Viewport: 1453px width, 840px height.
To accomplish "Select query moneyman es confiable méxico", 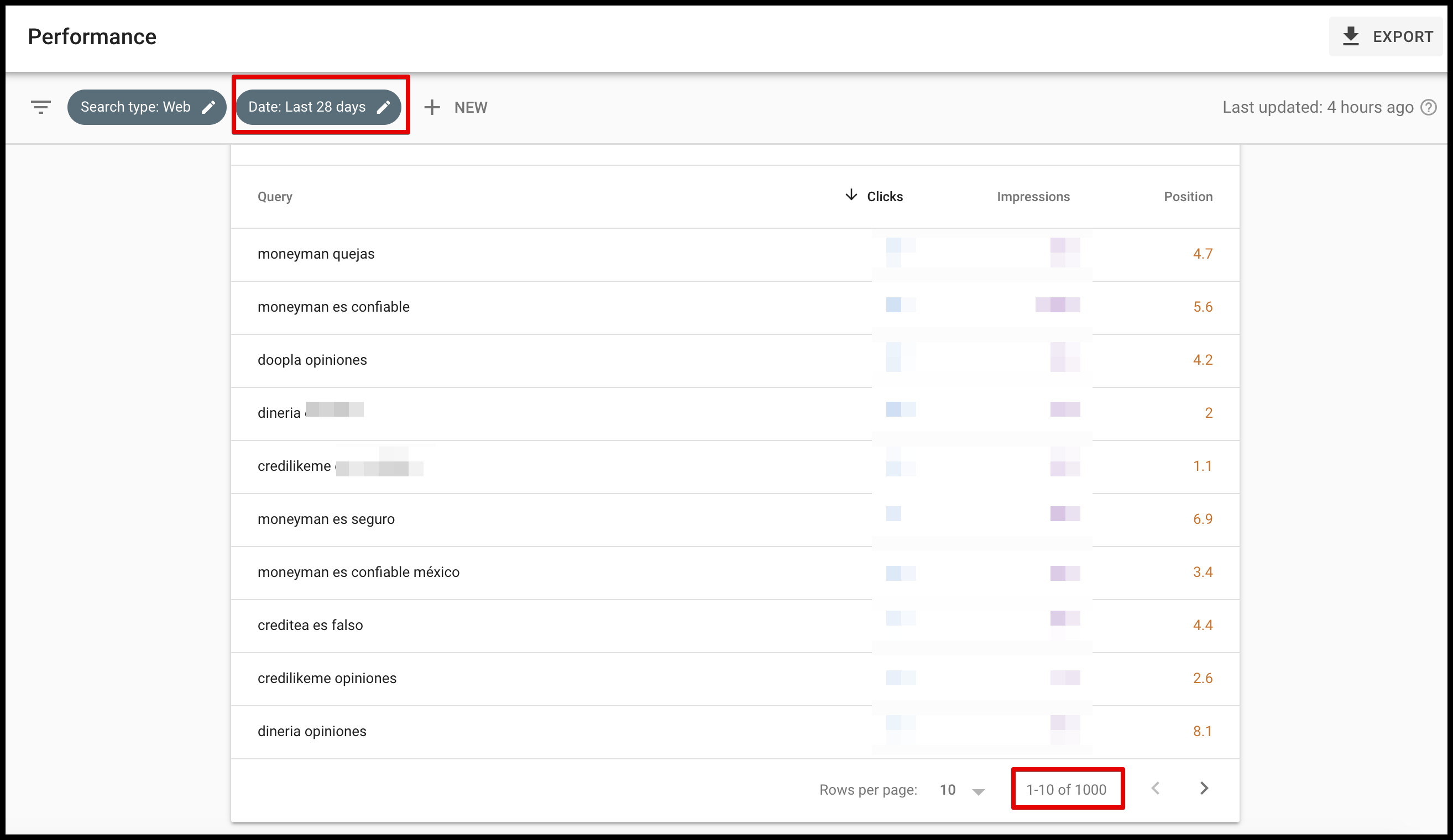I will (x=359, y=572).
